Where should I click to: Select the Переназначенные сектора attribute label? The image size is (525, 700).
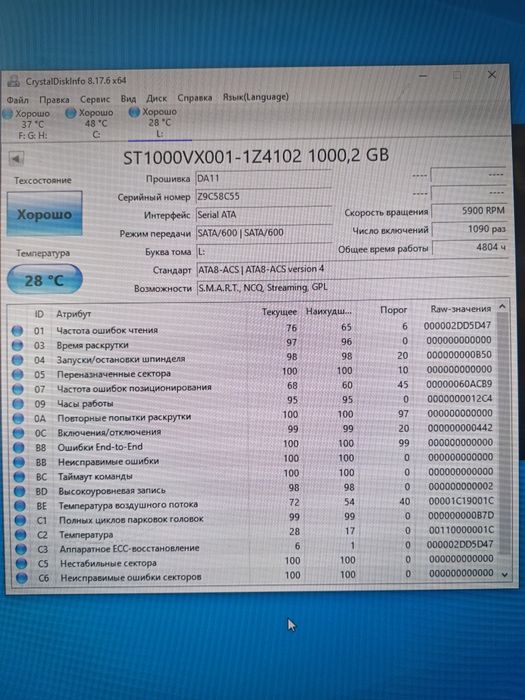(x=114, y=374)
